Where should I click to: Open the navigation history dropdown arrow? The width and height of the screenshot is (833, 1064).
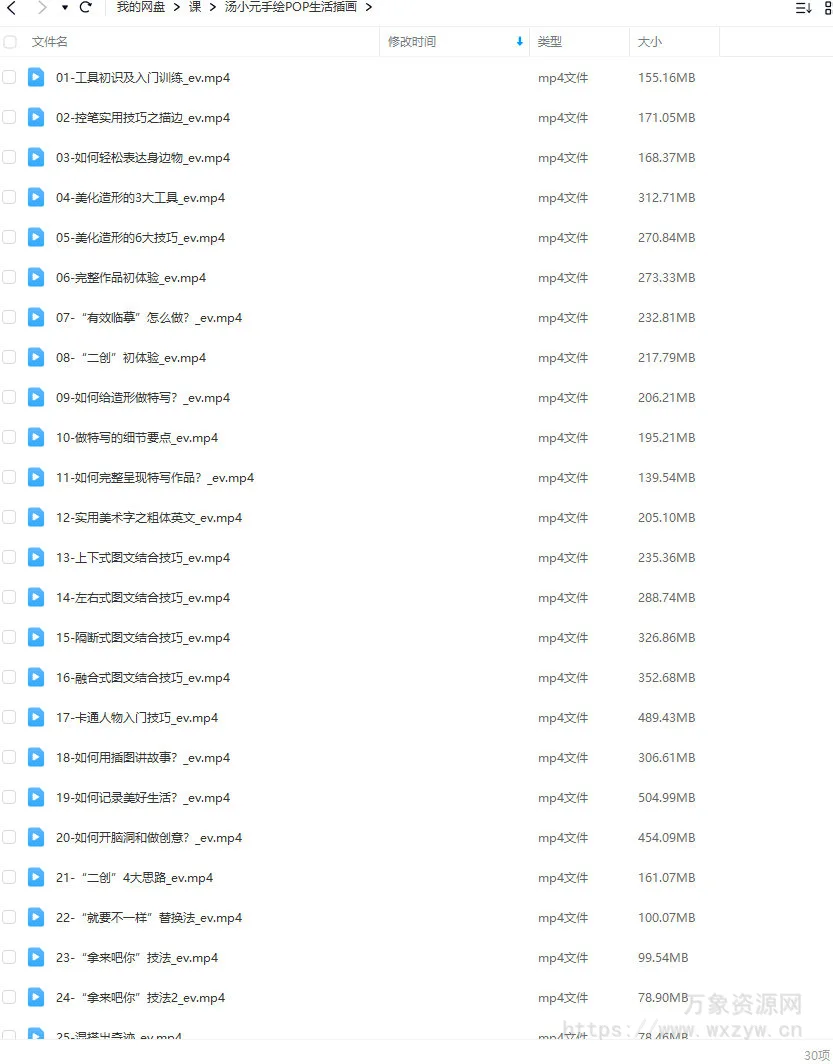click(x=64, y=7)
